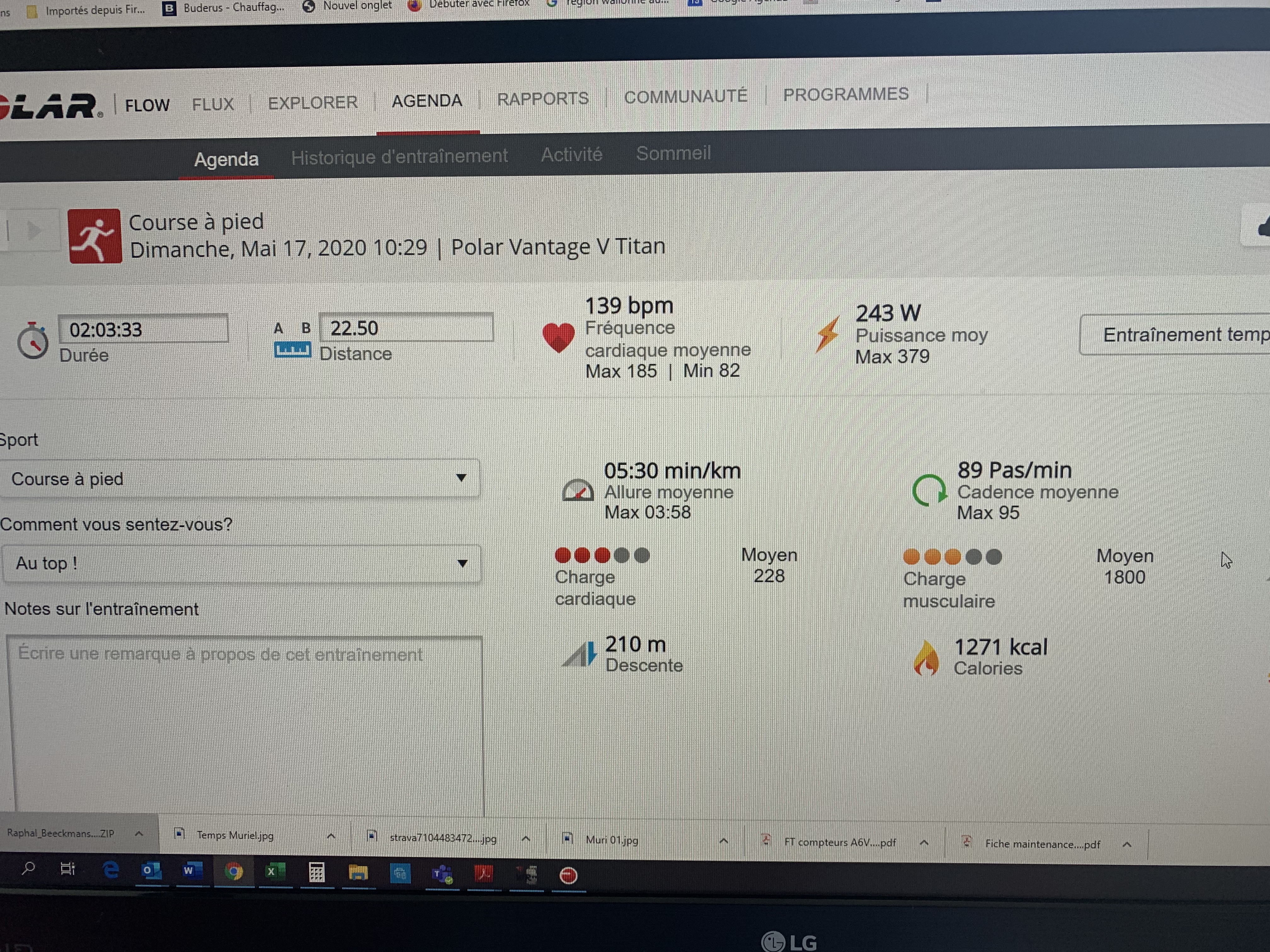Open the Sport dropdown Course à pied

click(240, 479)
